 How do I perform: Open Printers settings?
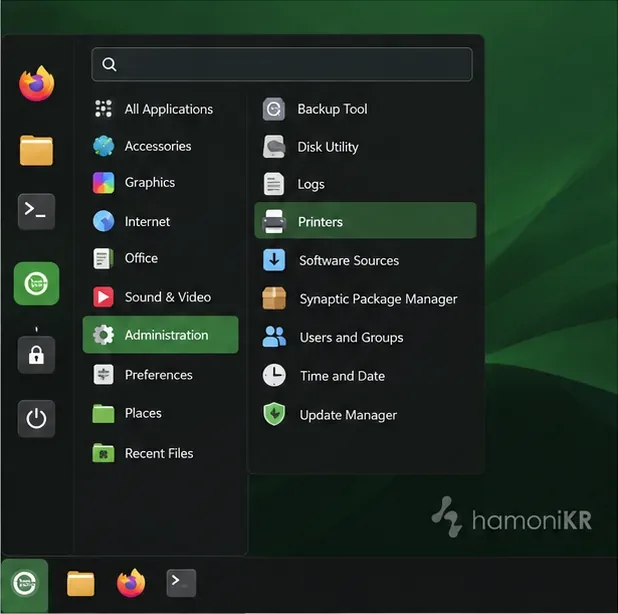365,221
